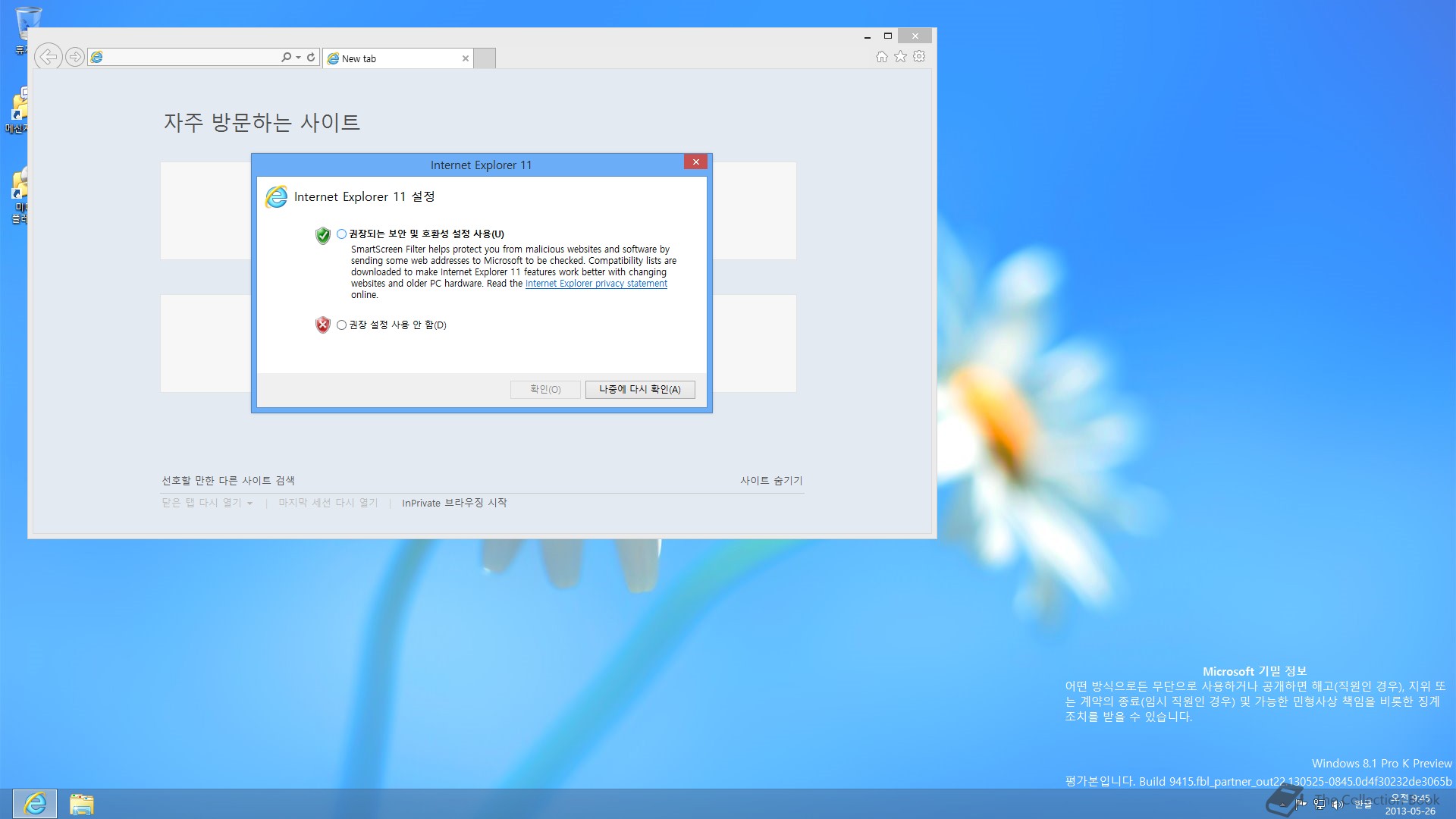The image size is (1456, 819).
Task: Go back with the browser Back arrow
Action: (x=49, y=56)
